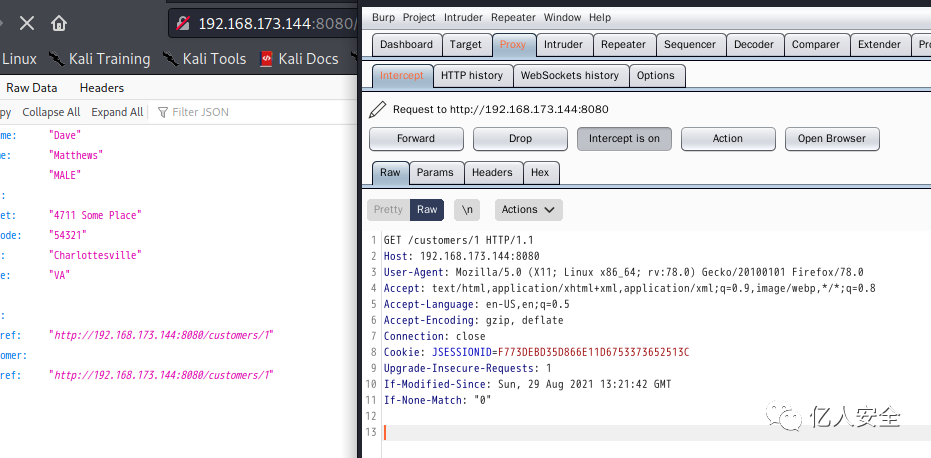
Task: Select the Hex message tab
Action: [540, 173]
